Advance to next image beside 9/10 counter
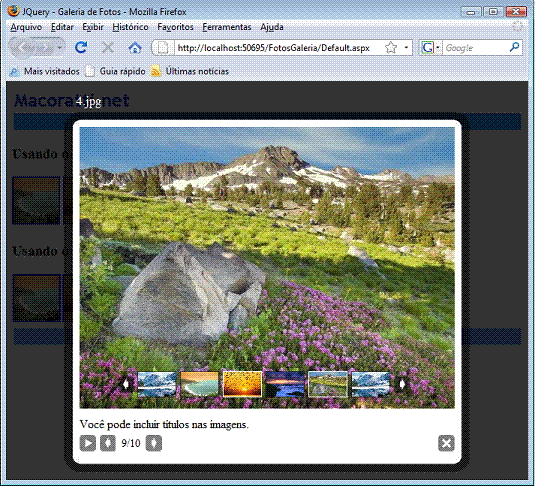The height and width of the screenshot is (486, 535). 154,443
